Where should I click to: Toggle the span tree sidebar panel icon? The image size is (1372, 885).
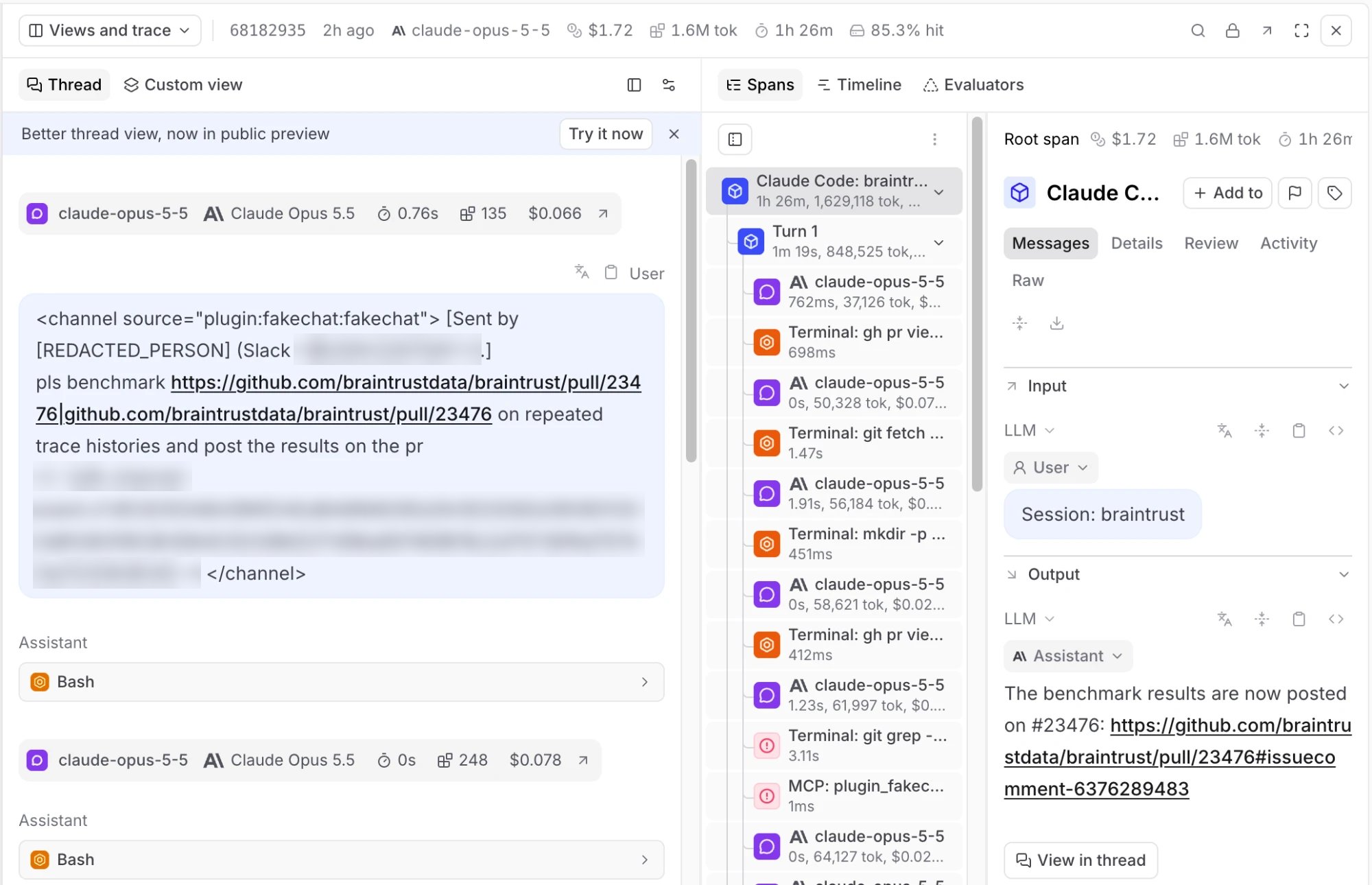tap(735, 139)
